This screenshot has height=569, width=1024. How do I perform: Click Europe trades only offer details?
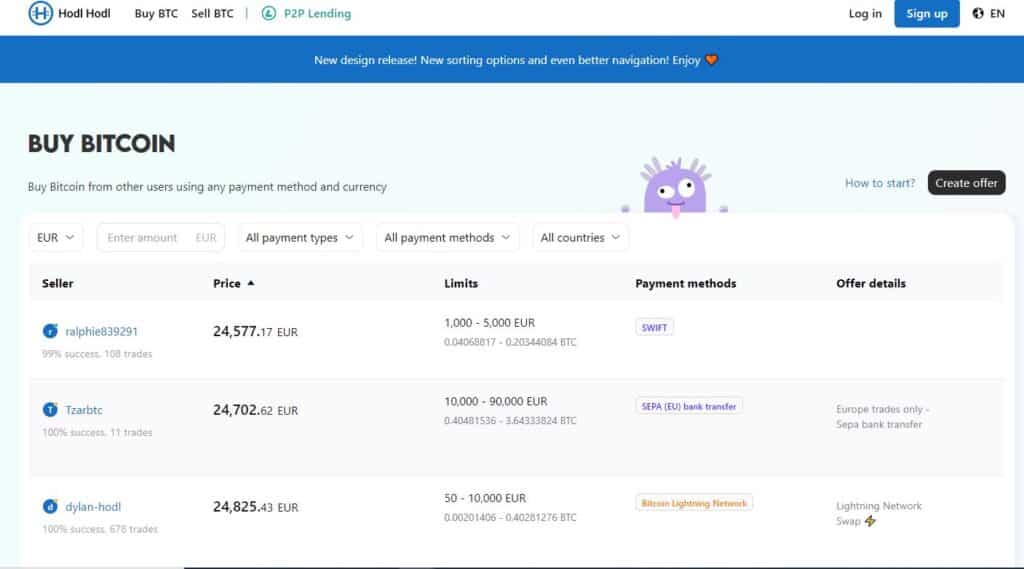point(882,417)
